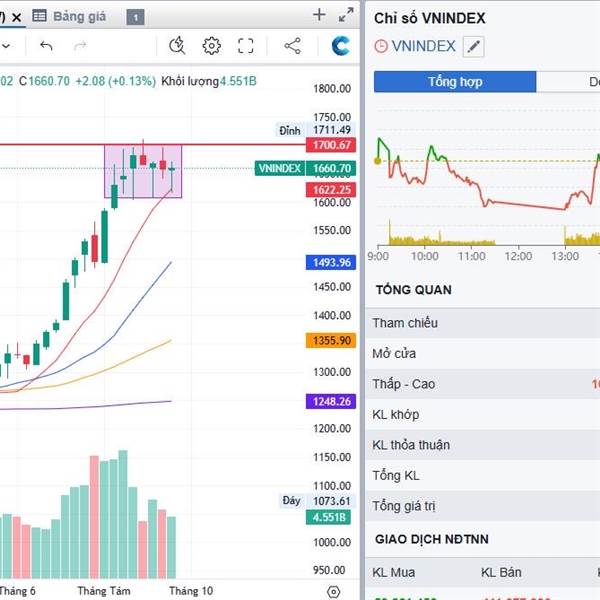
Task: Edit VNINDEX symbol with pencil icon
Action: (474, 46)
